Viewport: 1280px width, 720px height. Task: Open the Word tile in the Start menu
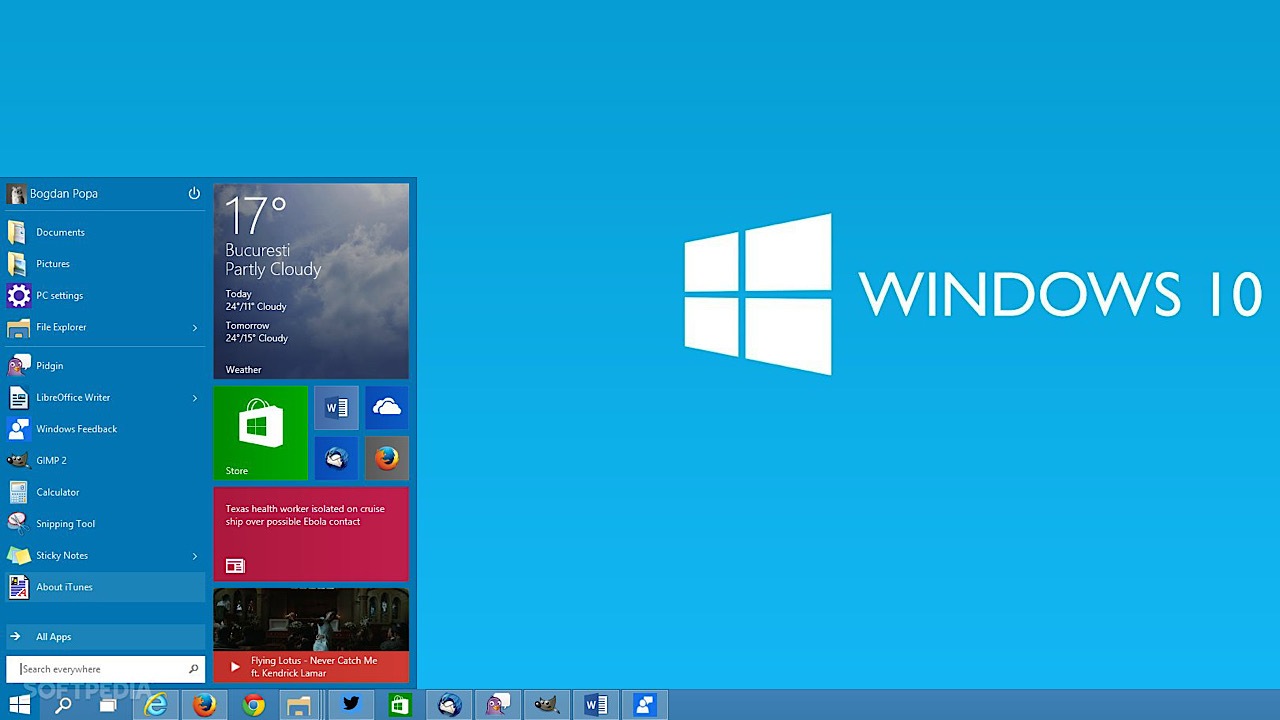(336, 407)
